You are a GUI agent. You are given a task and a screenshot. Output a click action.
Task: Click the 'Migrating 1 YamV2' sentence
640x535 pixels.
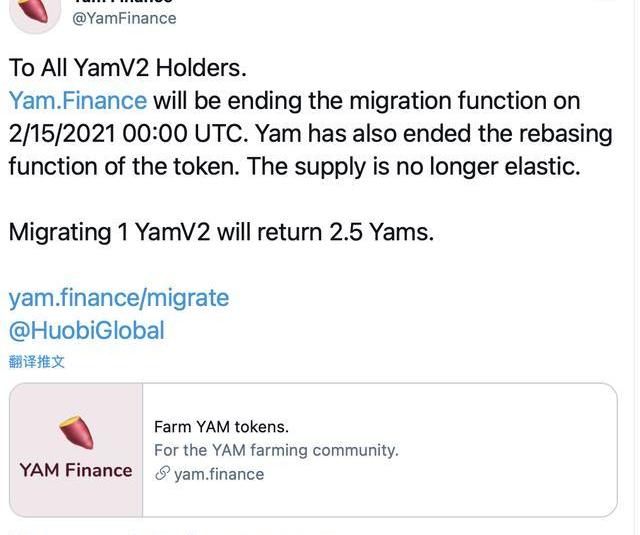[x=221, y=232]
